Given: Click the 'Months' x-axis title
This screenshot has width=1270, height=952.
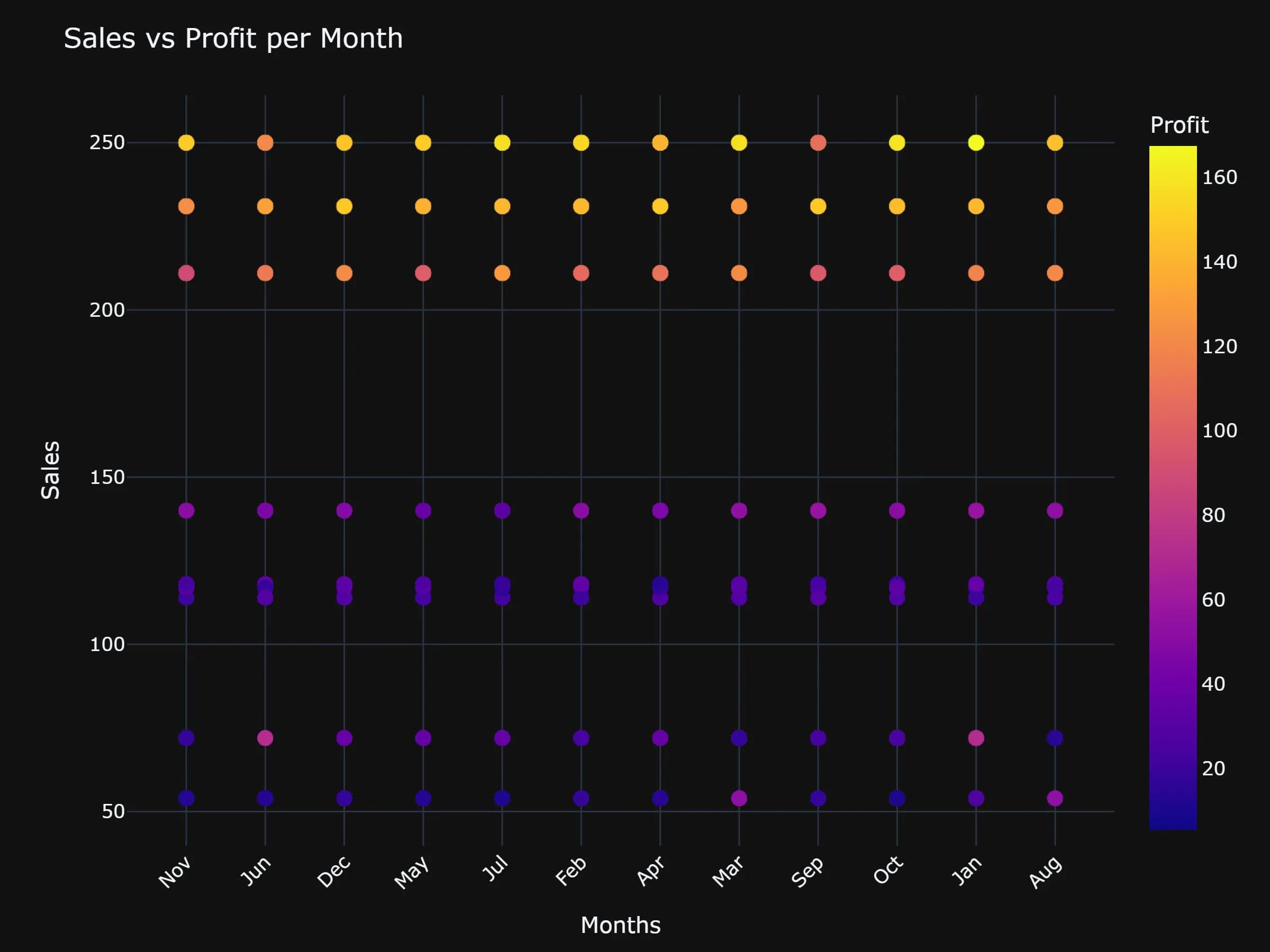Looking at the screenshot, I should coord(621,925).
